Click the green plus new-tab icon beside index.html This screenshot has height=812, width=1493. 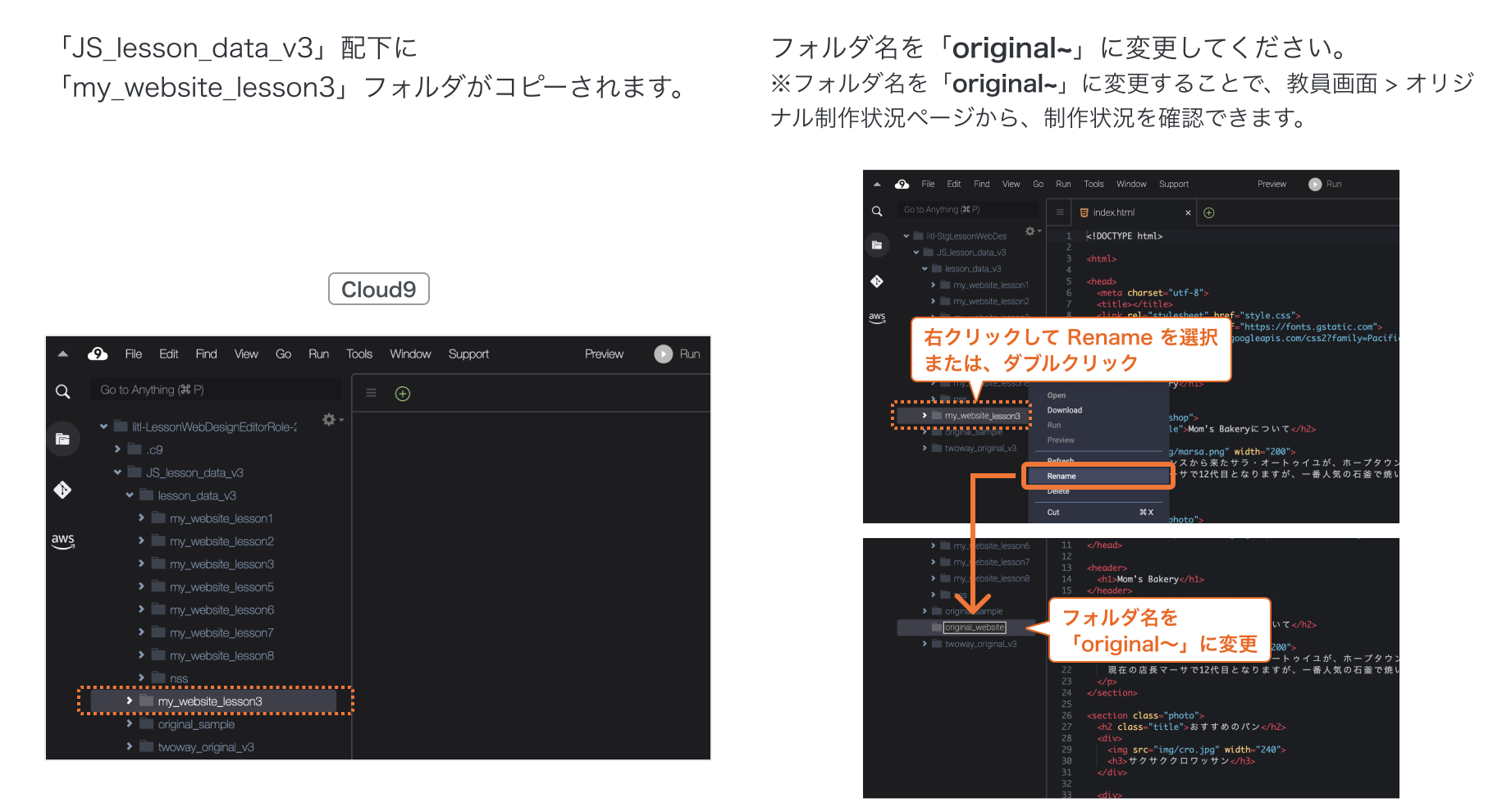click(x=1208, y=212)
